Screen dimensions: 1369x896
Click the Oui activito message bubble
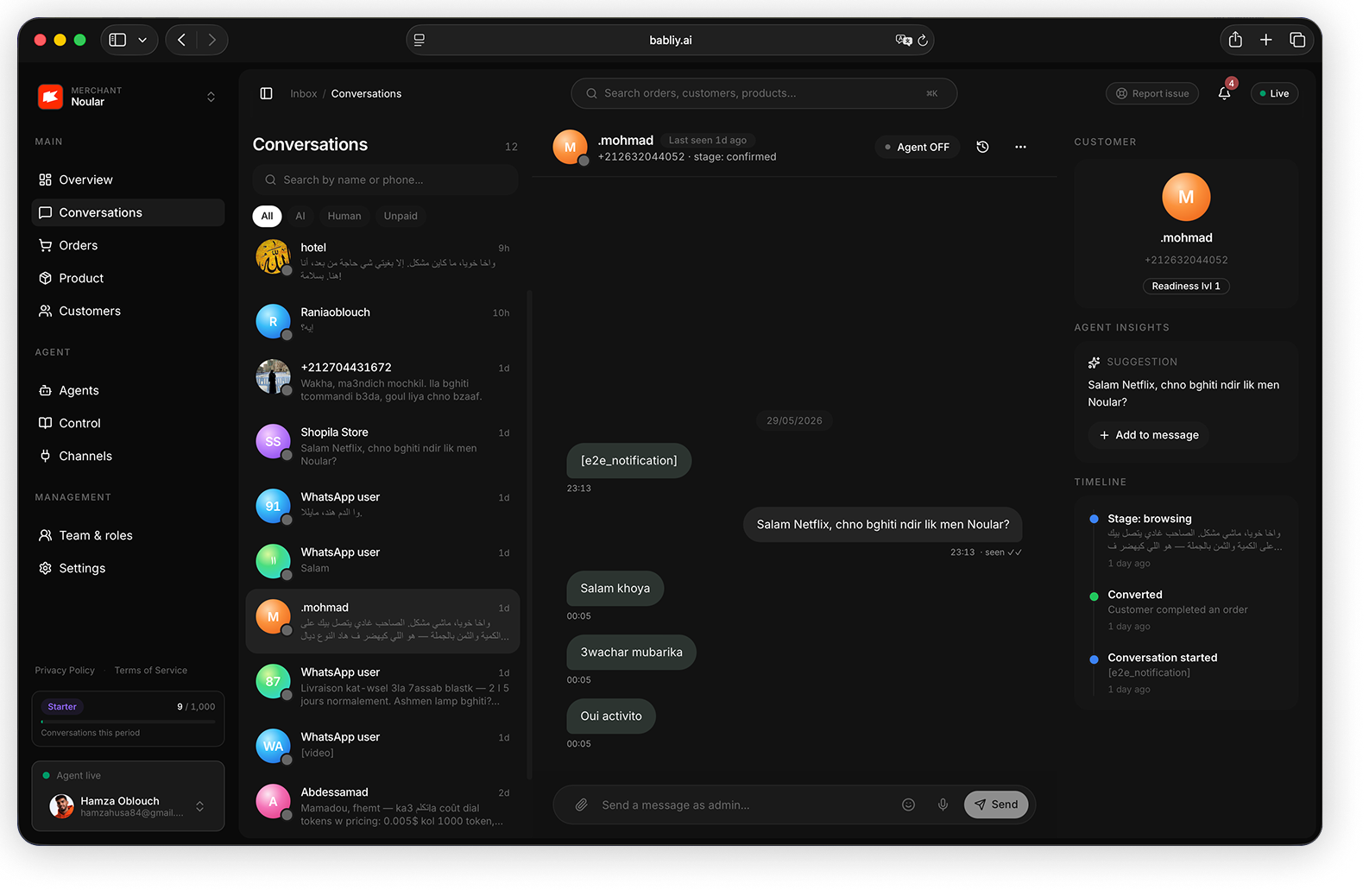point(611,716)
